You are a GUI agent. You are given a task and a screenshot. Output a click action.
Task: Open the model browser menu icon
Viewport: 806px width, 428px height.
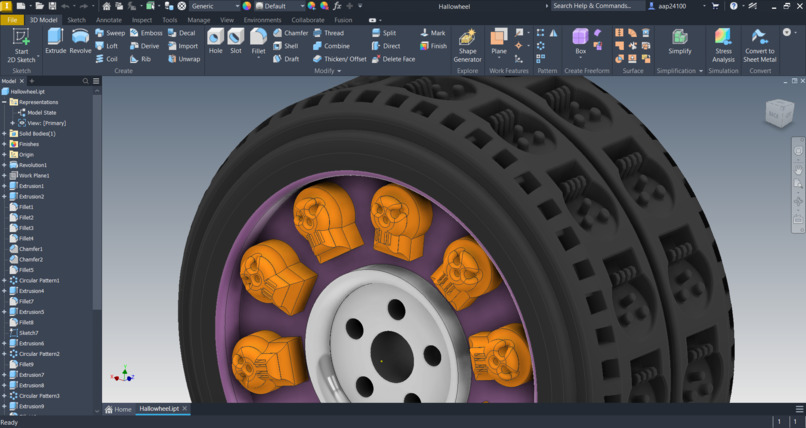click(x=96, y=81)
